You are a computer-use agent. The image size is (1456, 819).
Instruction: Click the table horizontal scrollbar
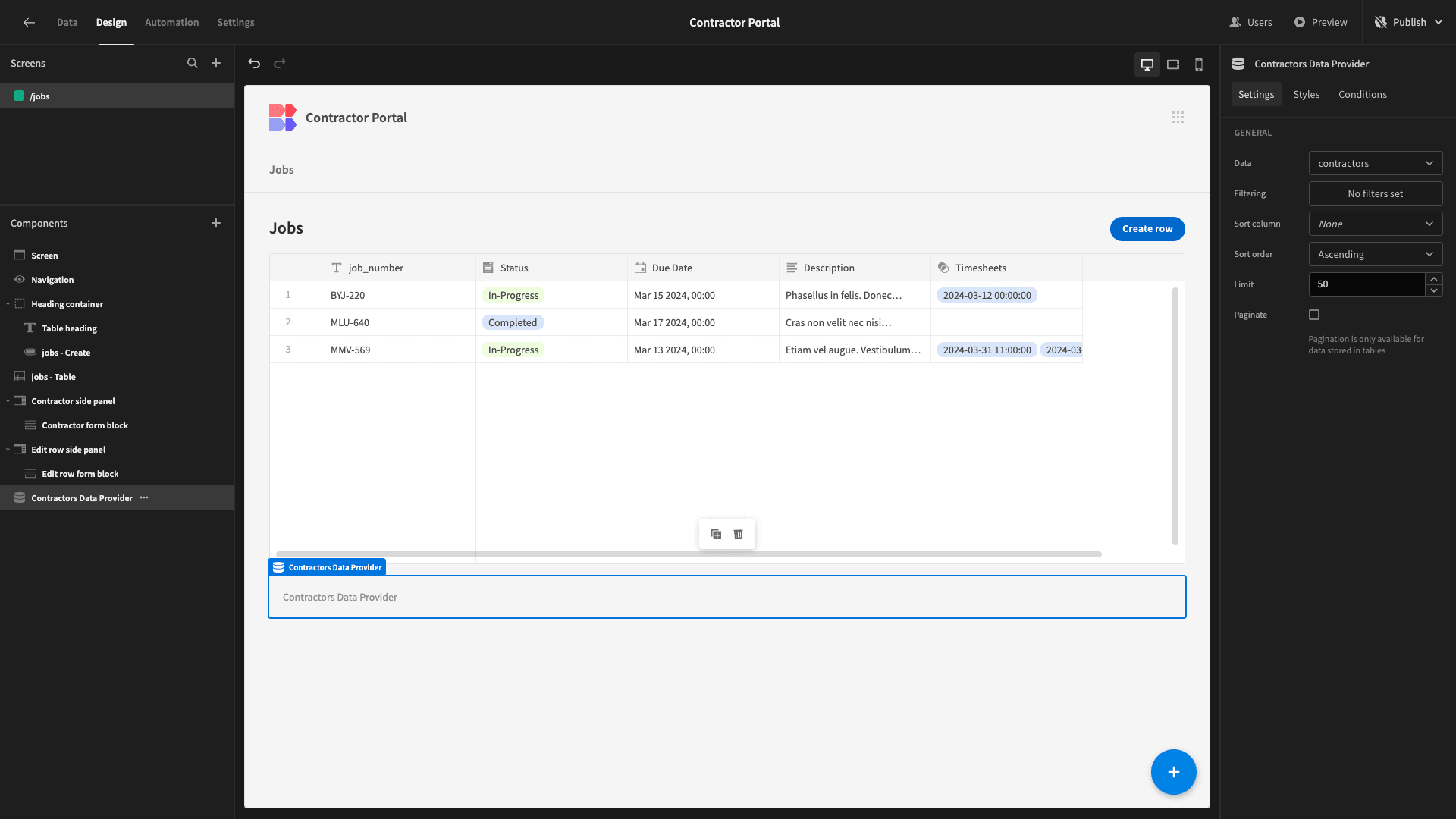tap(689, 554)
